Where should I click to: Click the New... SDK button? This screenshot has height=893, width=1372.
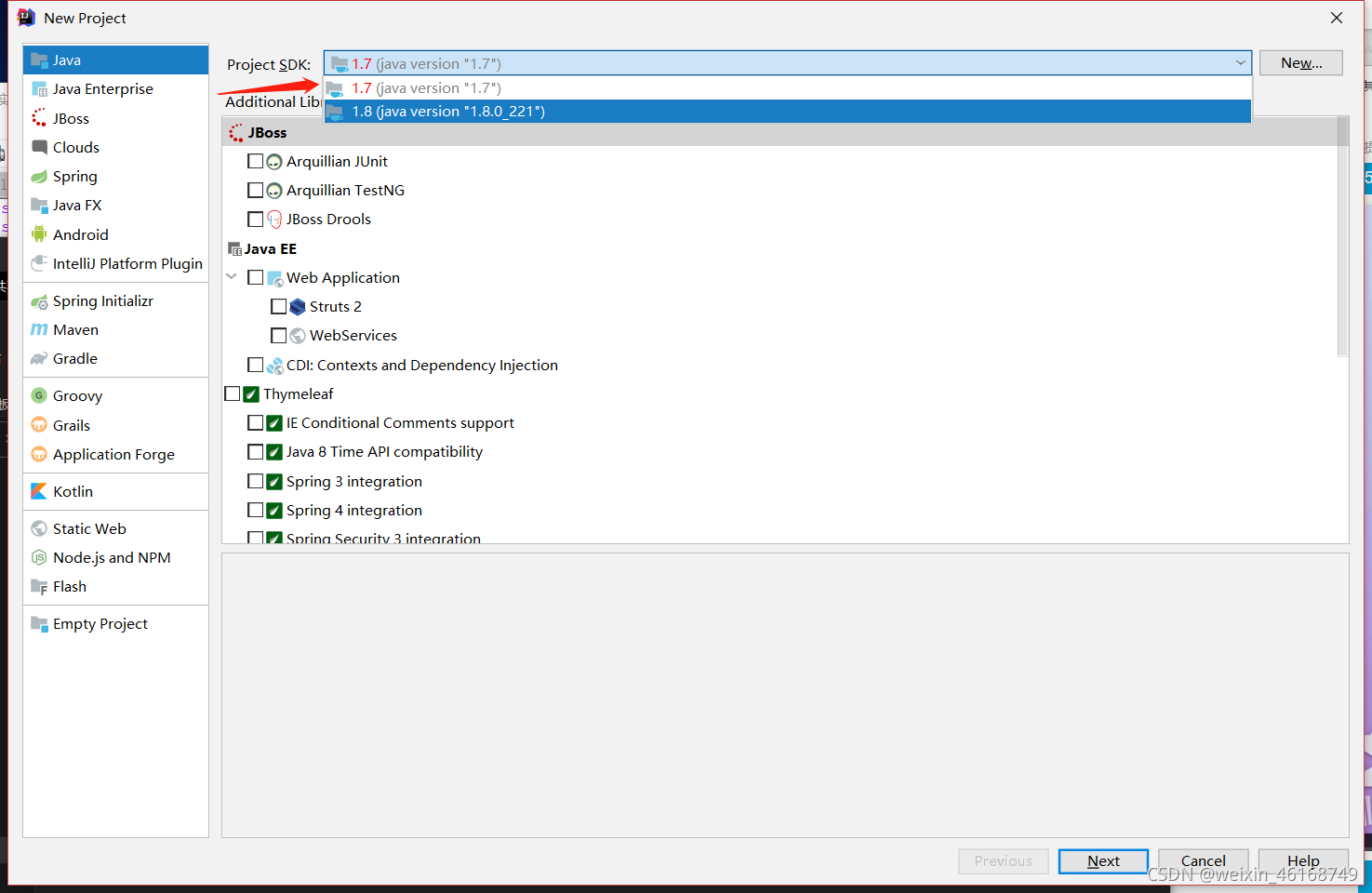point(1301,63)
